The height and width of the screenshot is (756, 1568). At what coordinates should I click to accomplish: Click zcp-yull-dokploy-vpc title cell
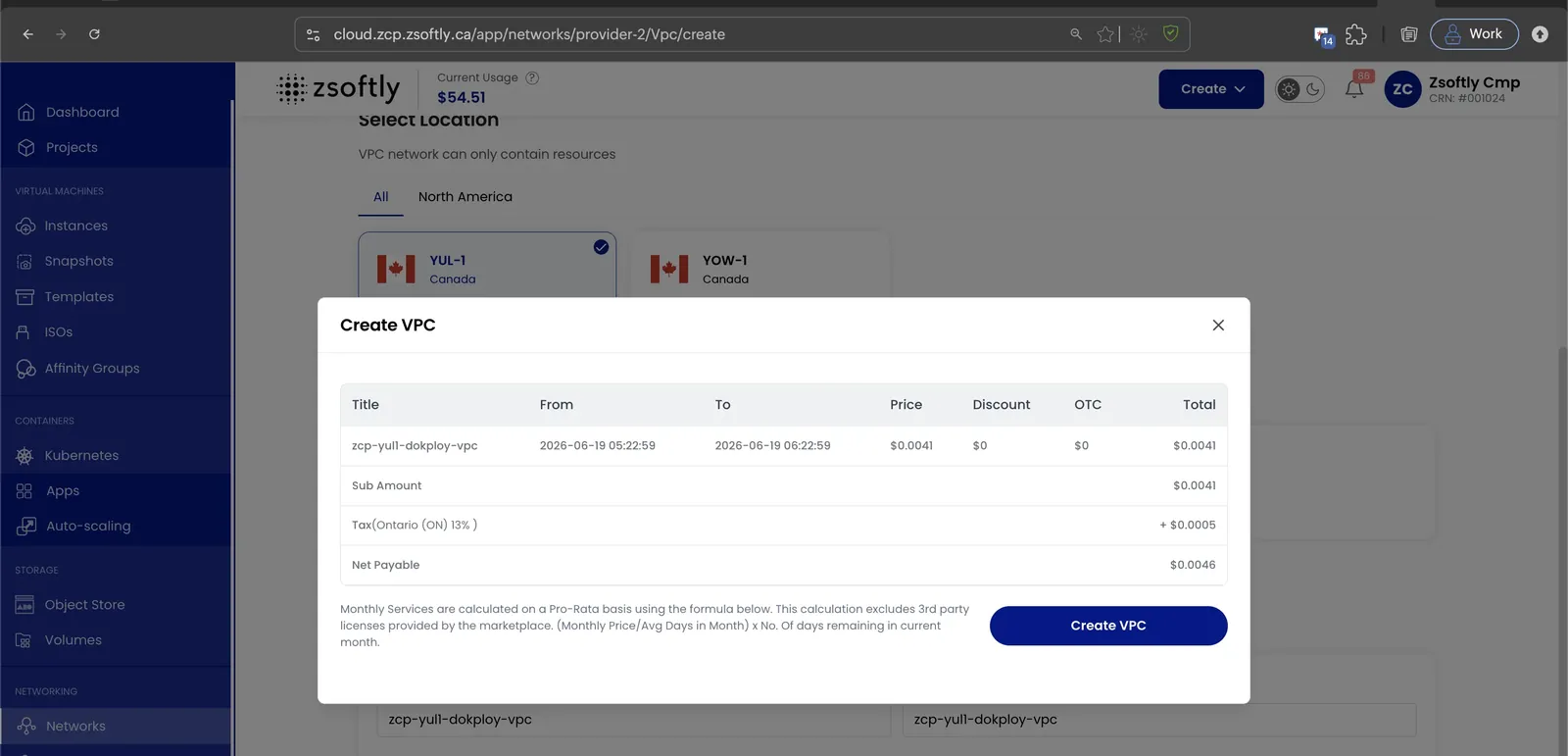415,446
